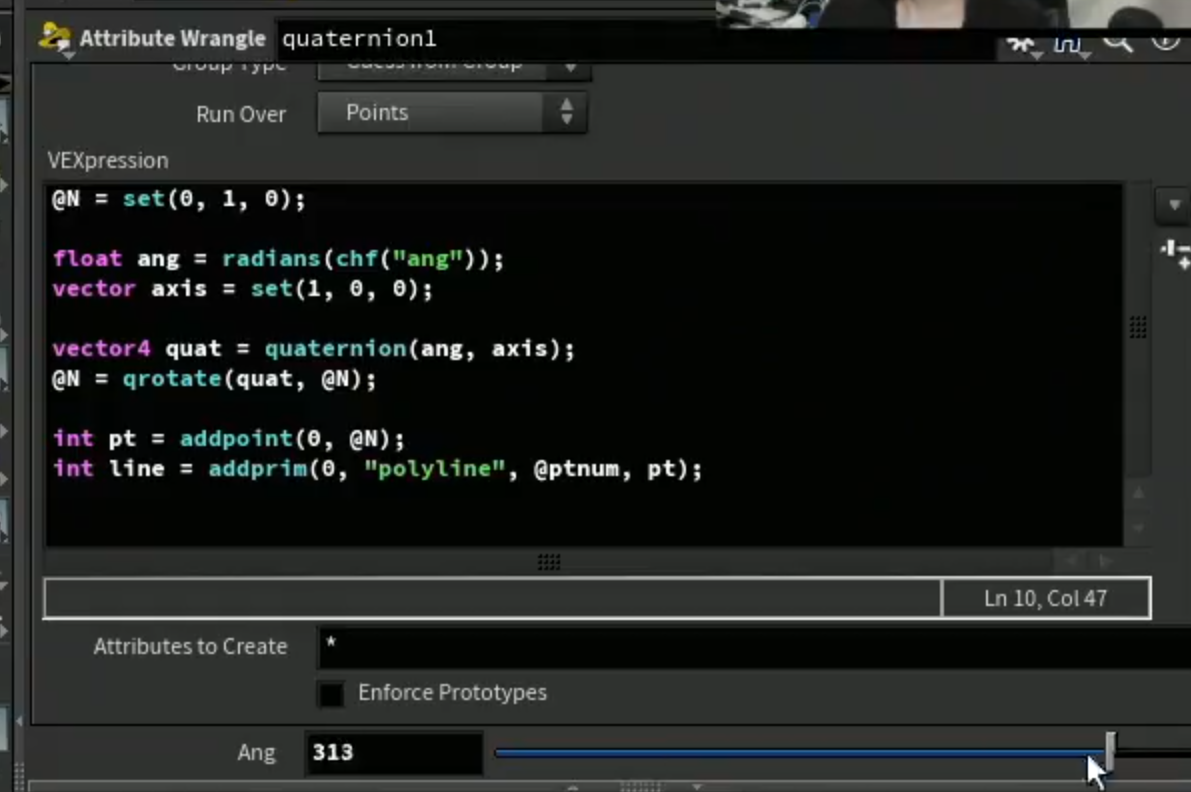Click the magnifier search parameters icon
1191x792 pixels.
(1118, 43)
